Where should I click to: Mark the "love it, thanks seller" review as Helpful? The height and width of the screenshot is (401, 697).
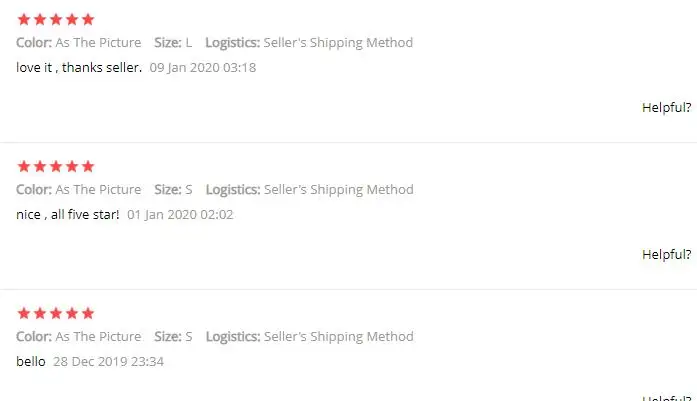pyautogui.click(x=666, y=108)
